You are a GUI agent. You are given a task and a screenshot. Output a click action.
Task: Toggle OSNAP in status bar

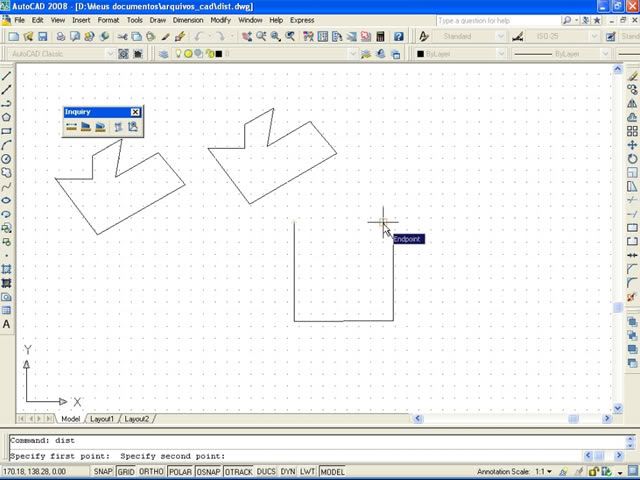pyautogui.click(x=208, y=471)
